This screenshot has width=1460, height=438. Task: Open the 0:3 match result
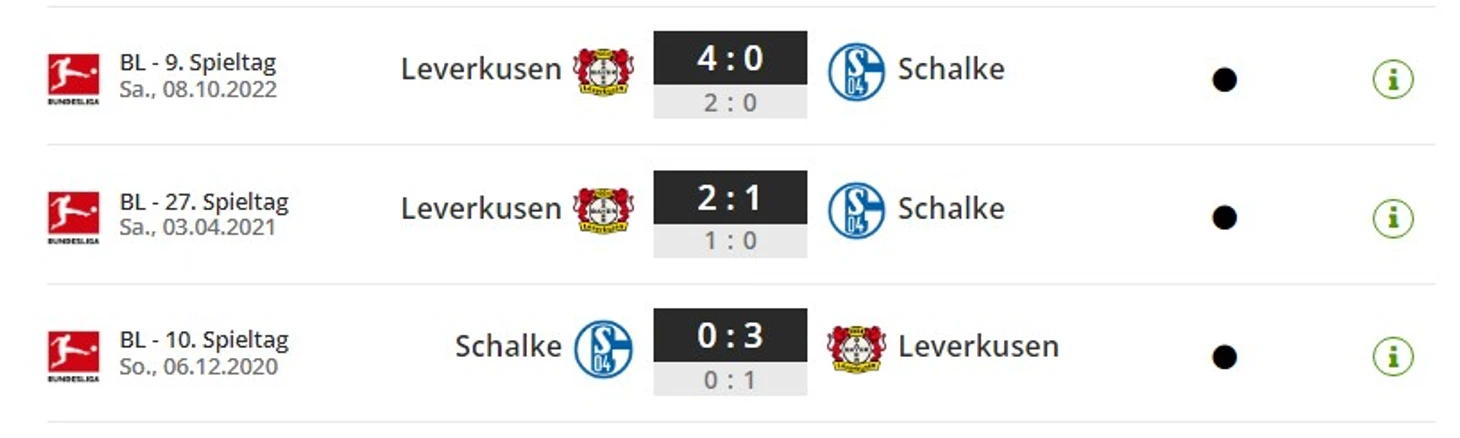pyautogui.click(x=730, y=352)
